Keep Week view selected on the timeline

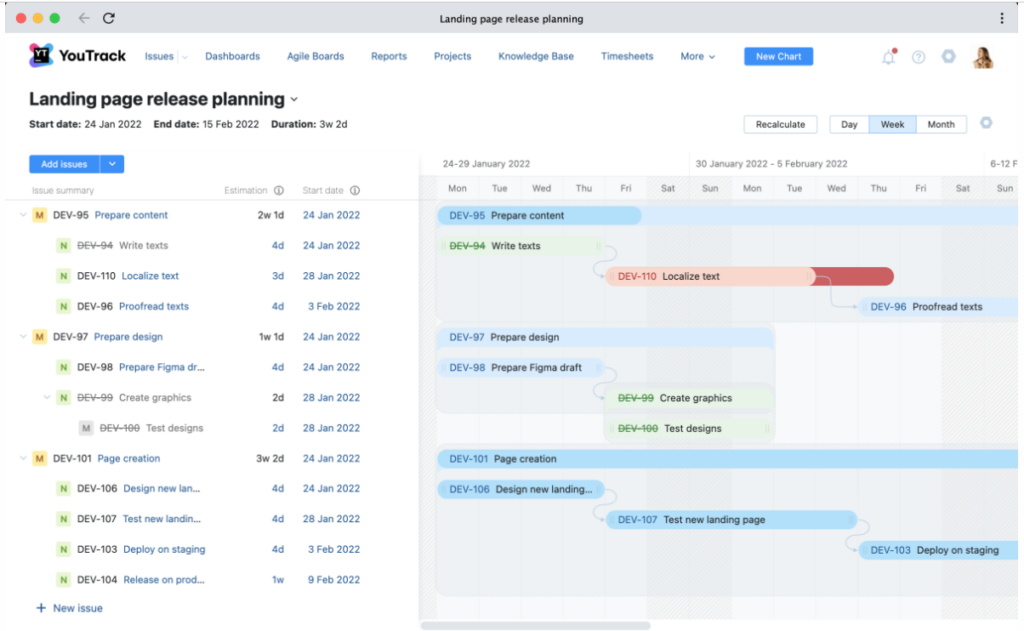coord(892,124)
